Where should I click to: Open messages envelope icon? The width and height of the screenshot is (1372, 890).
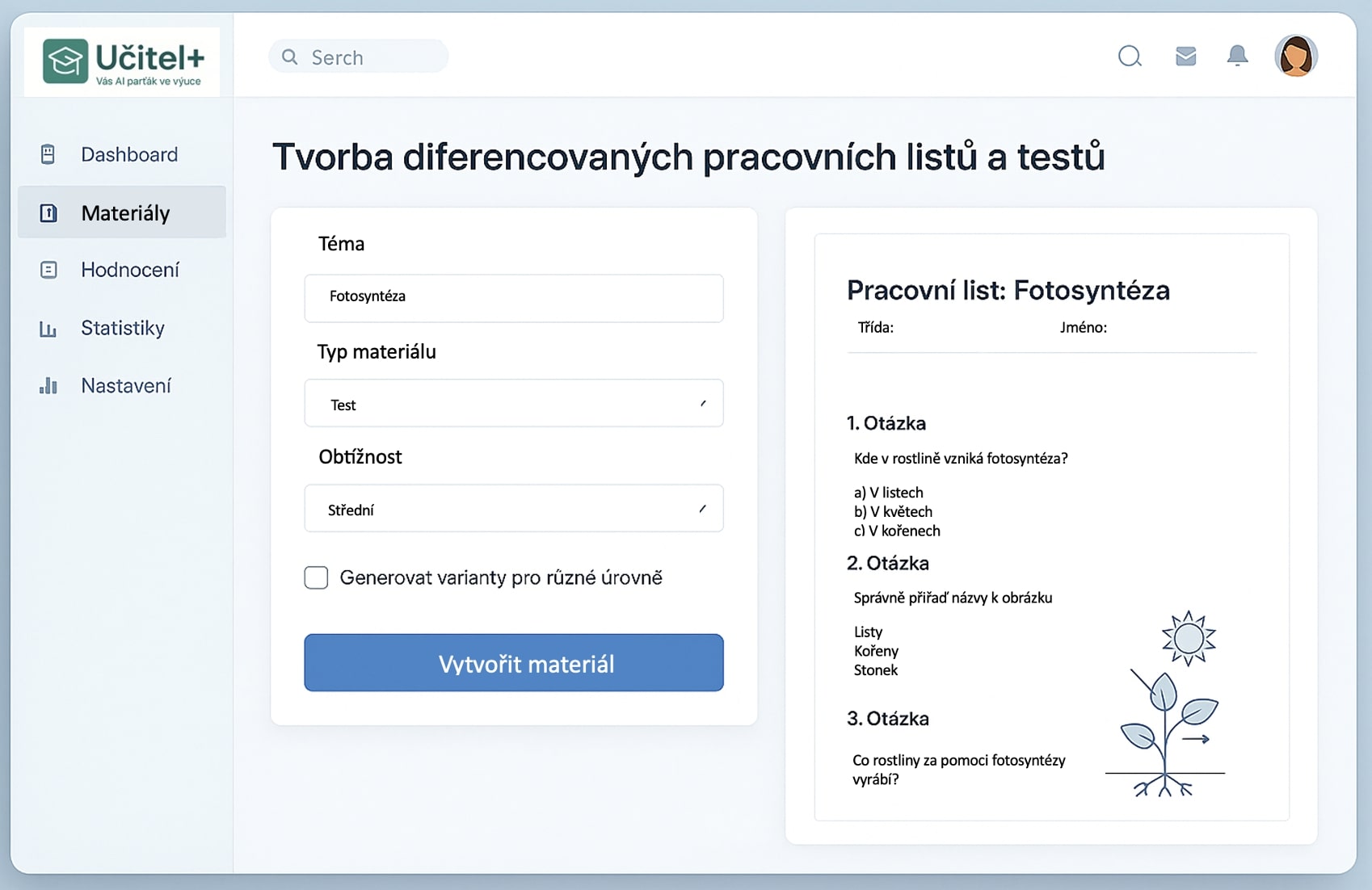point(1185,56)
